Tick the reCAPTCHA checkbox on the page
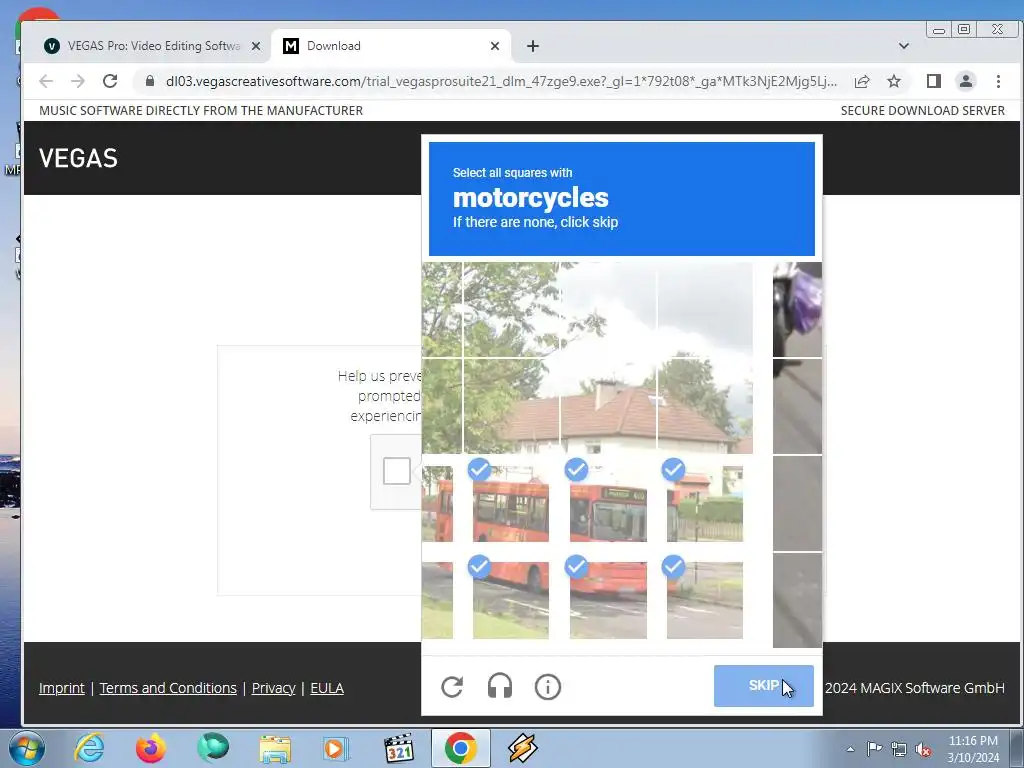 point(396,471)
